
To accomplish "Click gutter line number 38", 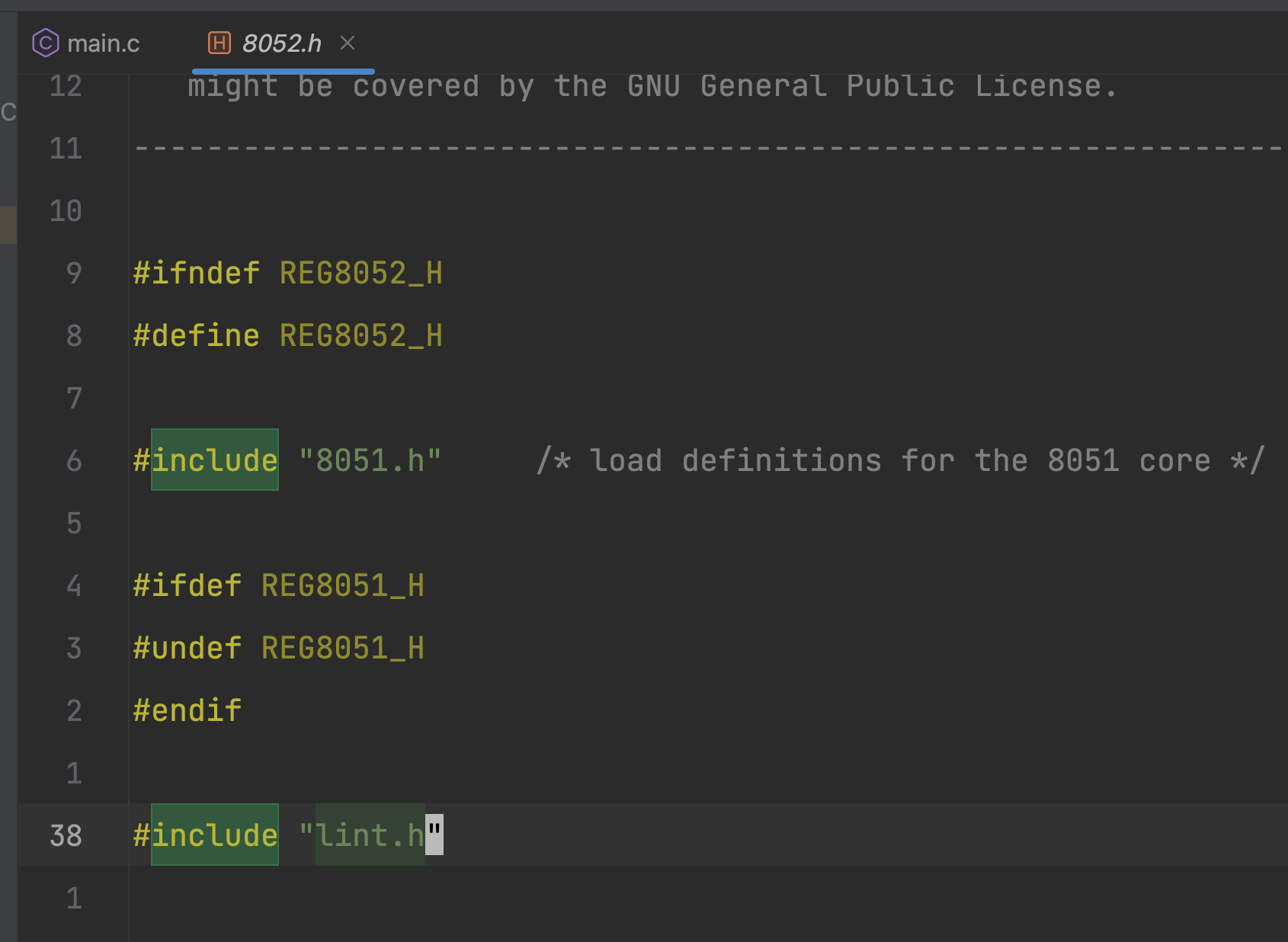I will click(66, 835).
